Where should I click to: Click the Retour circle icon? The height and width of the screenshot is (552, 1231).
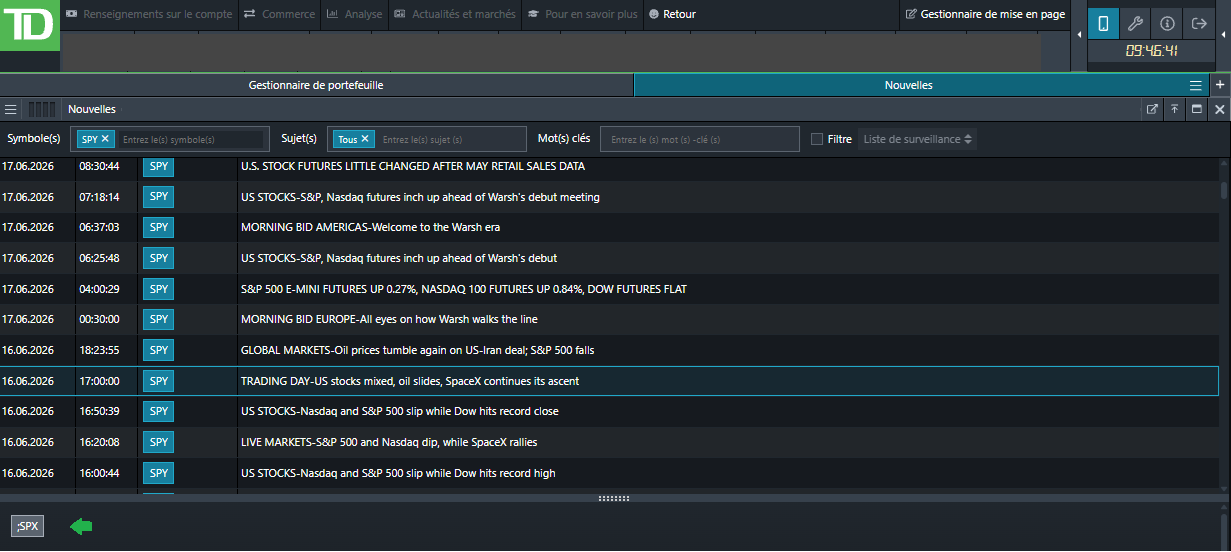654,14
